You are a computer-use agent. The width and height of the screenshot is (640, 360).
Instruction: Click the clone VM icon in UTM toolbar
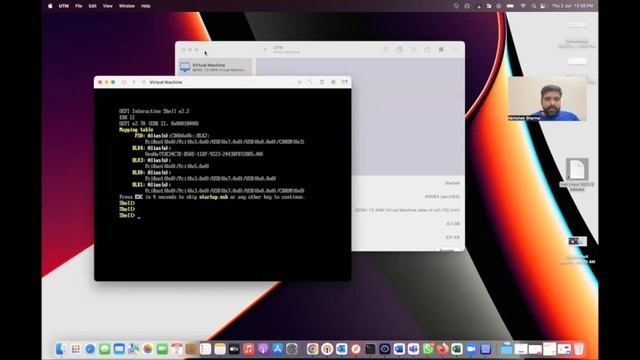point(400,50)
